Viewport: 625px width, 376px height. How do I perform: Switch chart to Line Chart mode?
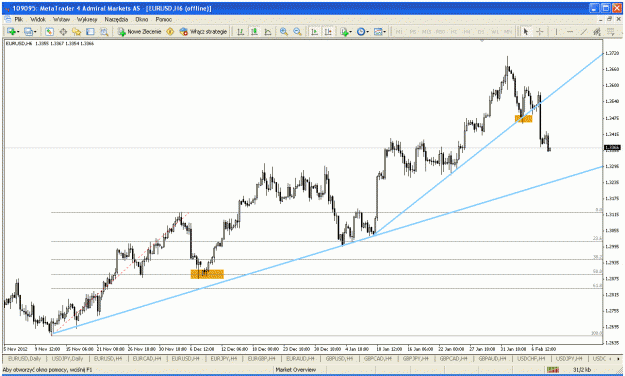[268, 31]
